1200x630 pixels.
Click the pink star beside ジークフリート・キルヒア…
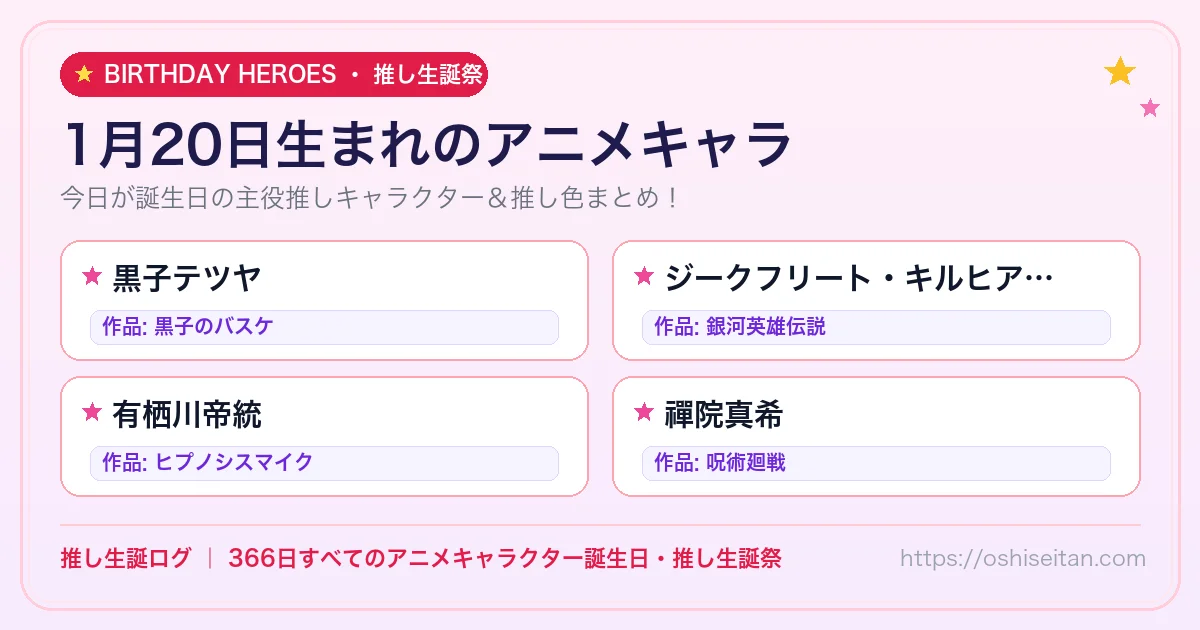[644, 276]
